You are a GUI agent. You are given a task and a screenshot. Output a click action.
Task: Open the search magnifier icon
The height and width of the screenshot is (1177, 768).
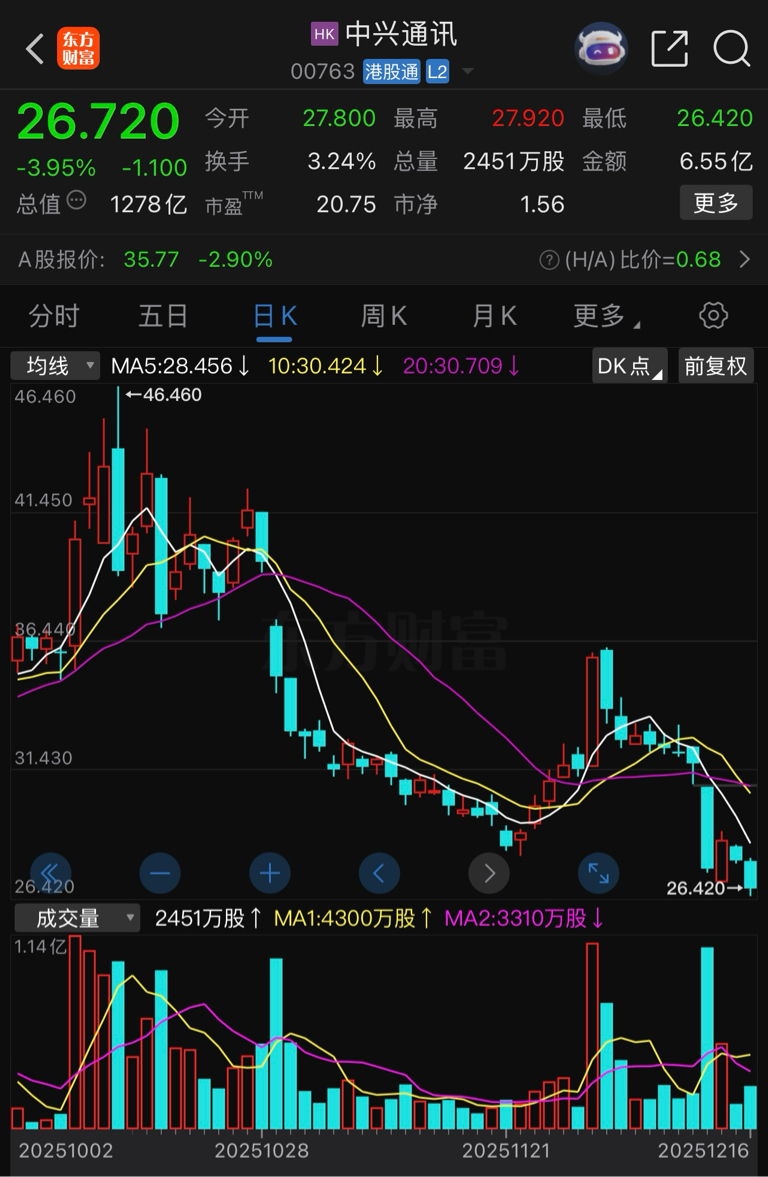pyautogui.click(x=731, y=49)
